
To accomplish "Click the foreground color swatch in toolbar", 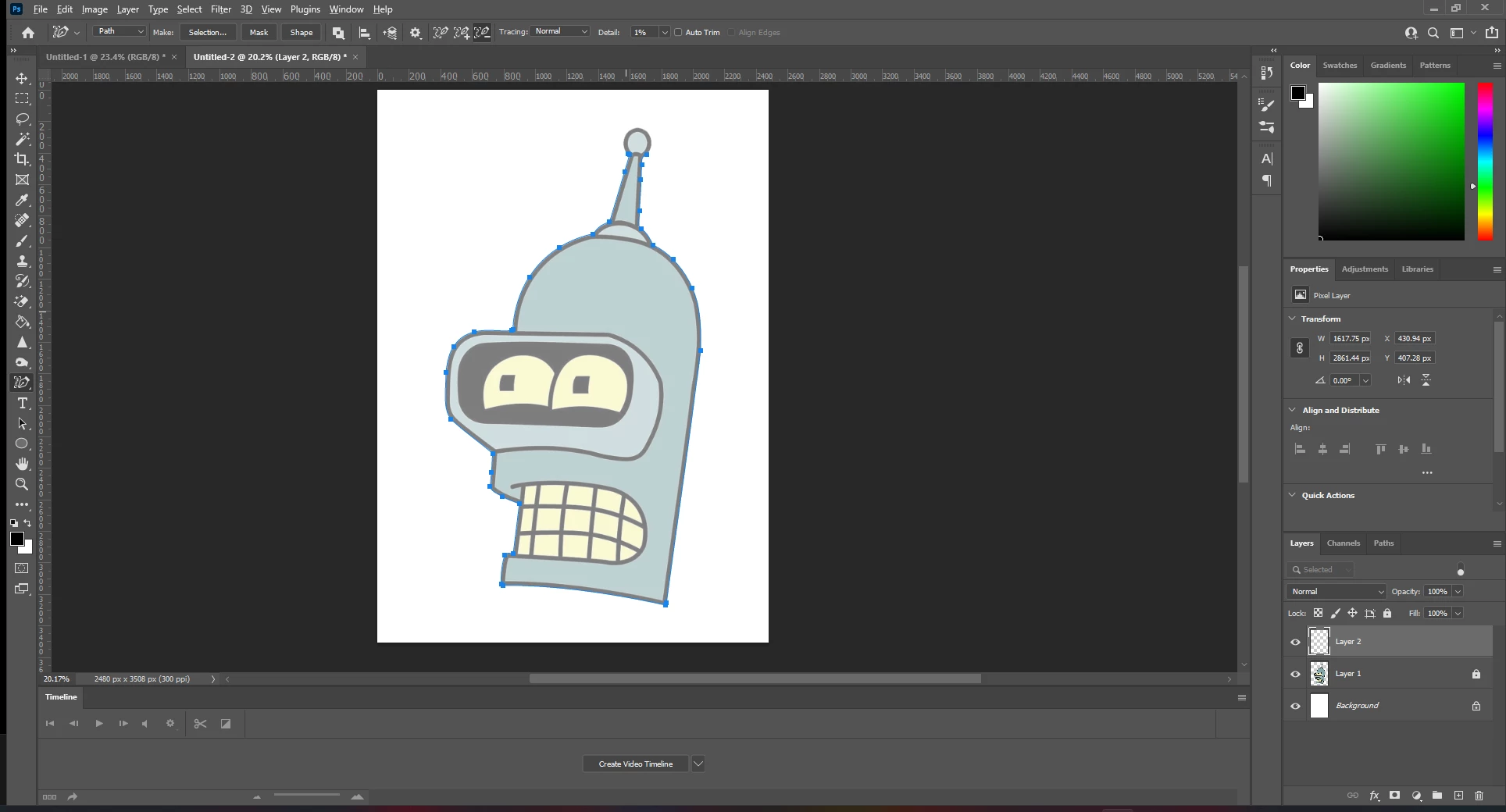I will coord(17,539).
